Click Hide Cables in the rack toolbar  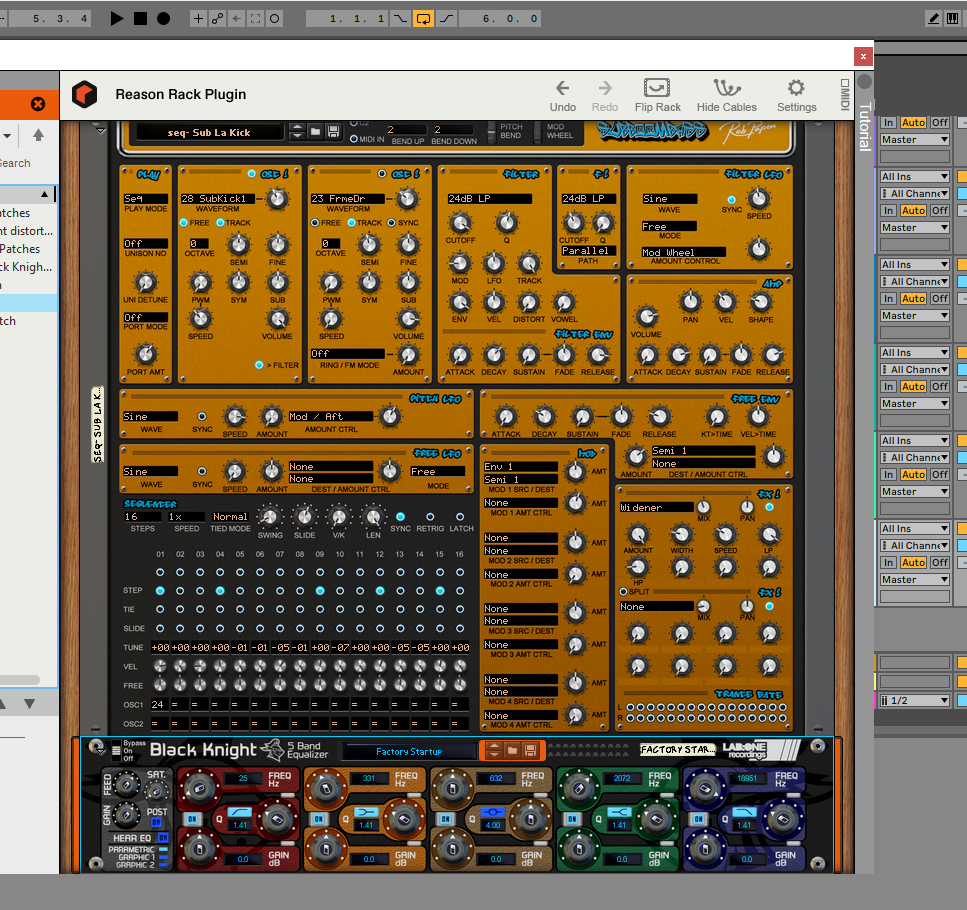(726, 96)
